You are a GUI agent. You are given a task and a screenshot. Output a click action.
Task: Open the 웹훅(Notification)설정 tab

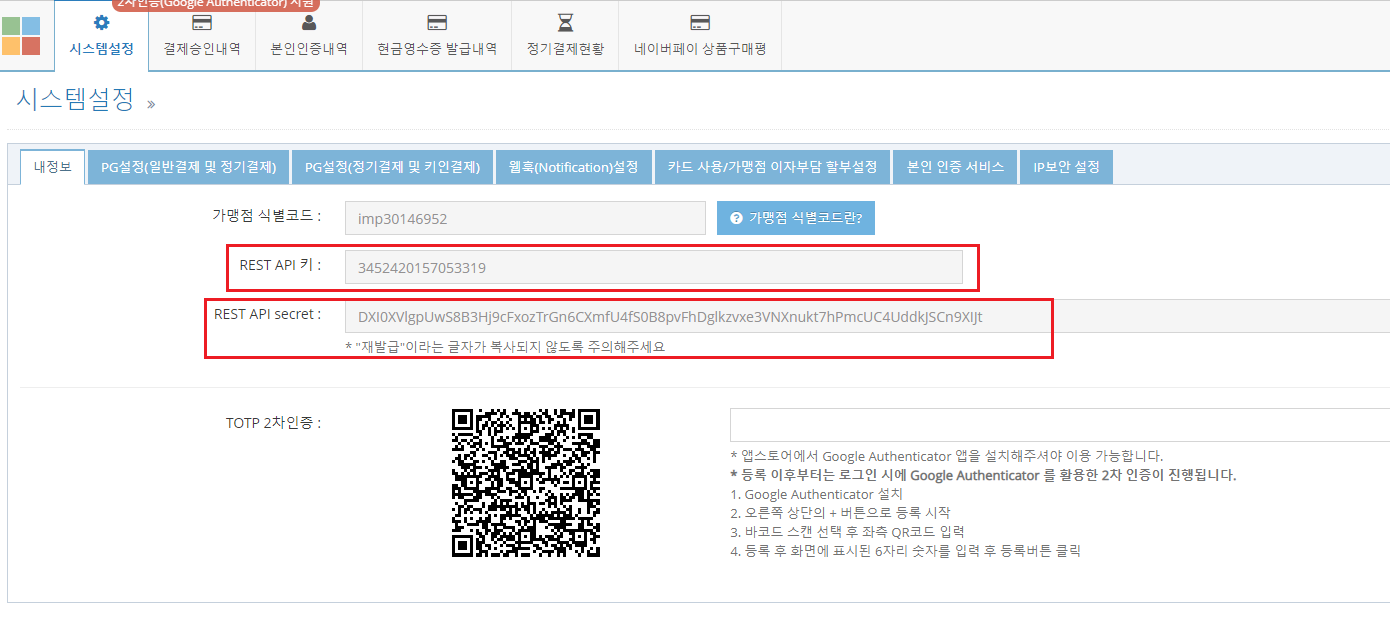tap(573, 167)
